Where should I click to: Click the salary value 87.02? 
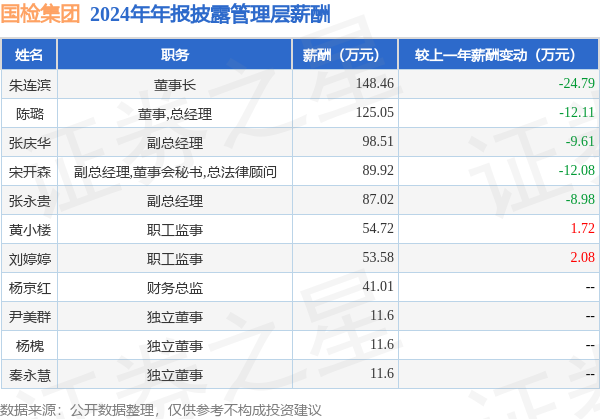coord(378,199)
